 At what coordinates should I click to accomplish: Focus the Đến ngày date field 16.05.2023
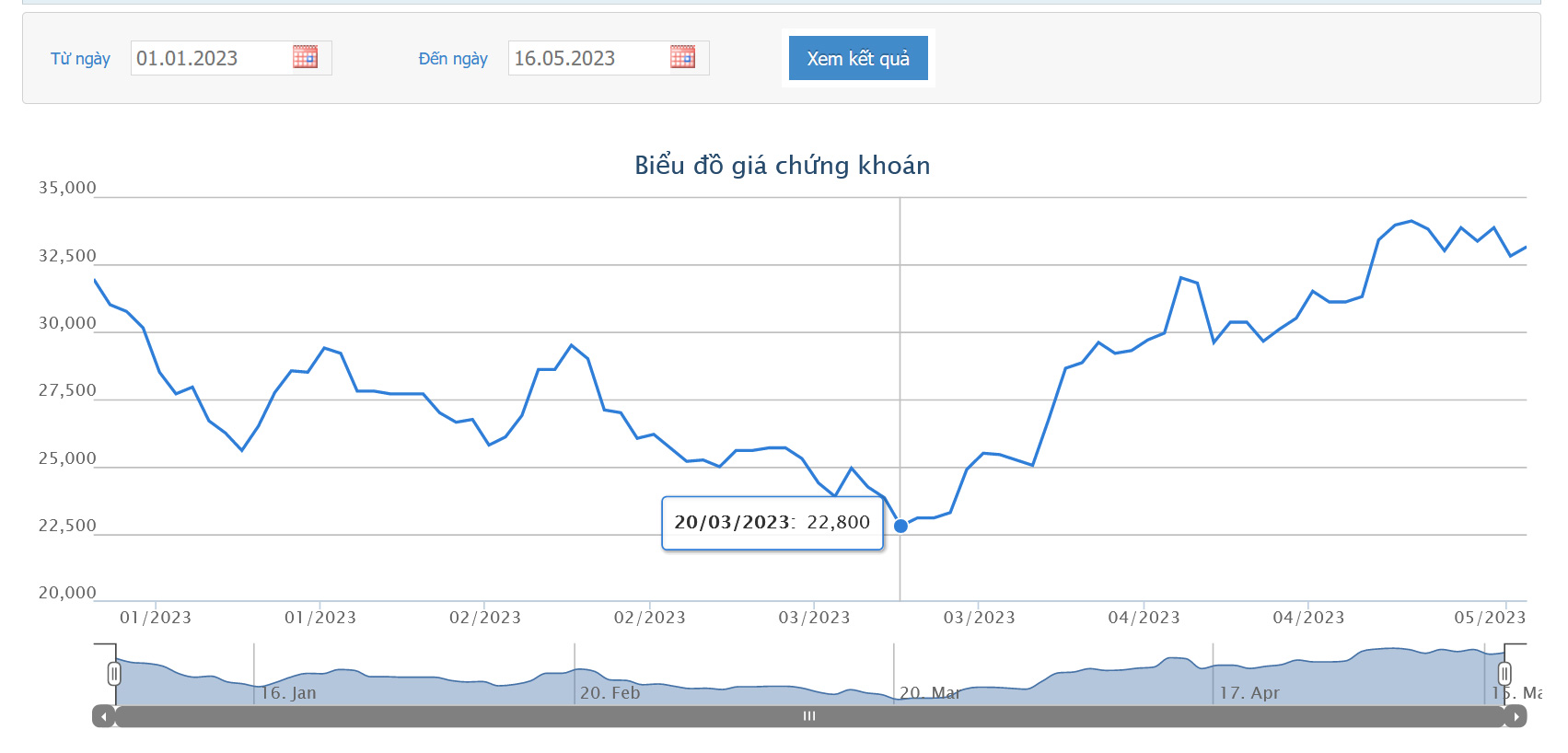(x=609, y=58)
